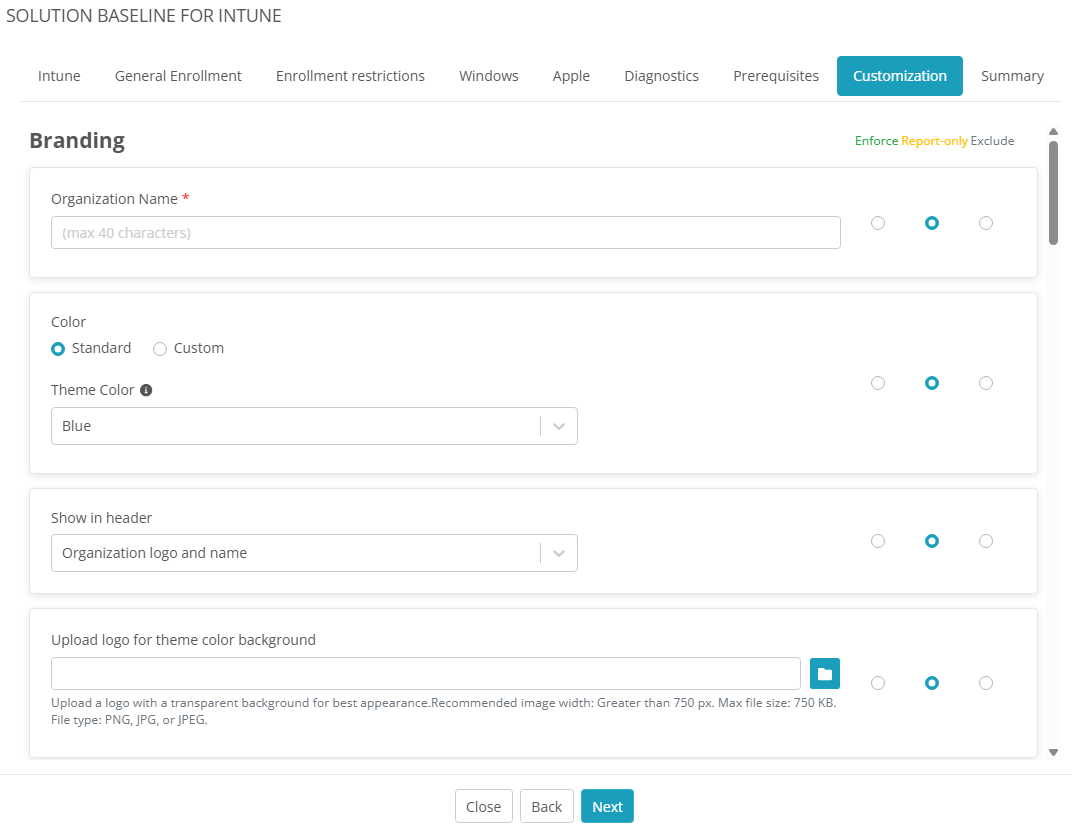1072x828 pixels.
Task: Open the Theme Color dropdown showing Blue
Action: point(314,426)
